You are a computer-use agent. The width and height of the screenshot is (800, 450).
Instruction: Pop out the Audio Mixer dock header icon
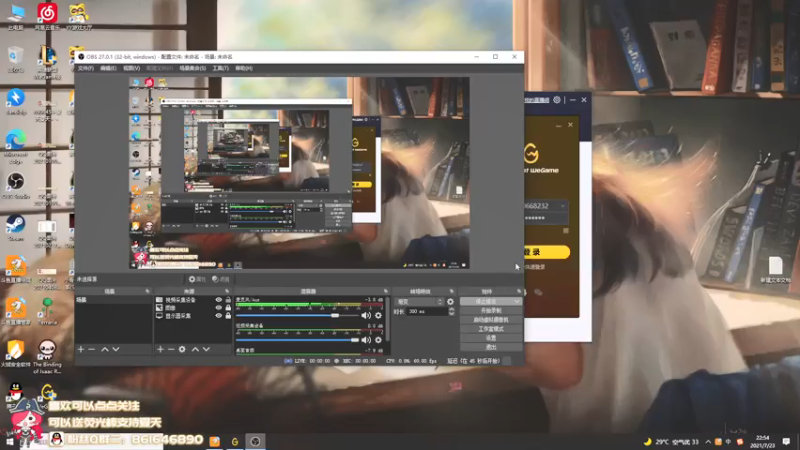tap(386, 291)
